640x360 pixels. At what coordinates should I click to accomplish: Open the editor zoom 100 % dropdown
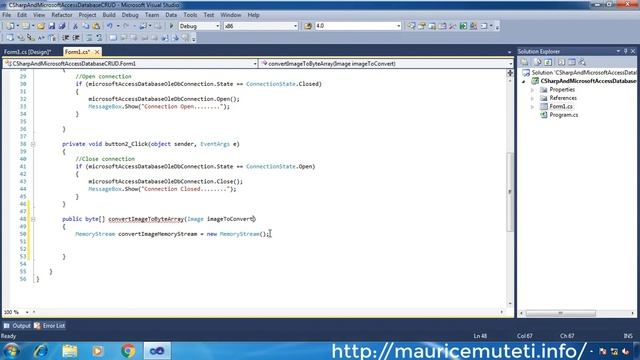click(27, 312)
